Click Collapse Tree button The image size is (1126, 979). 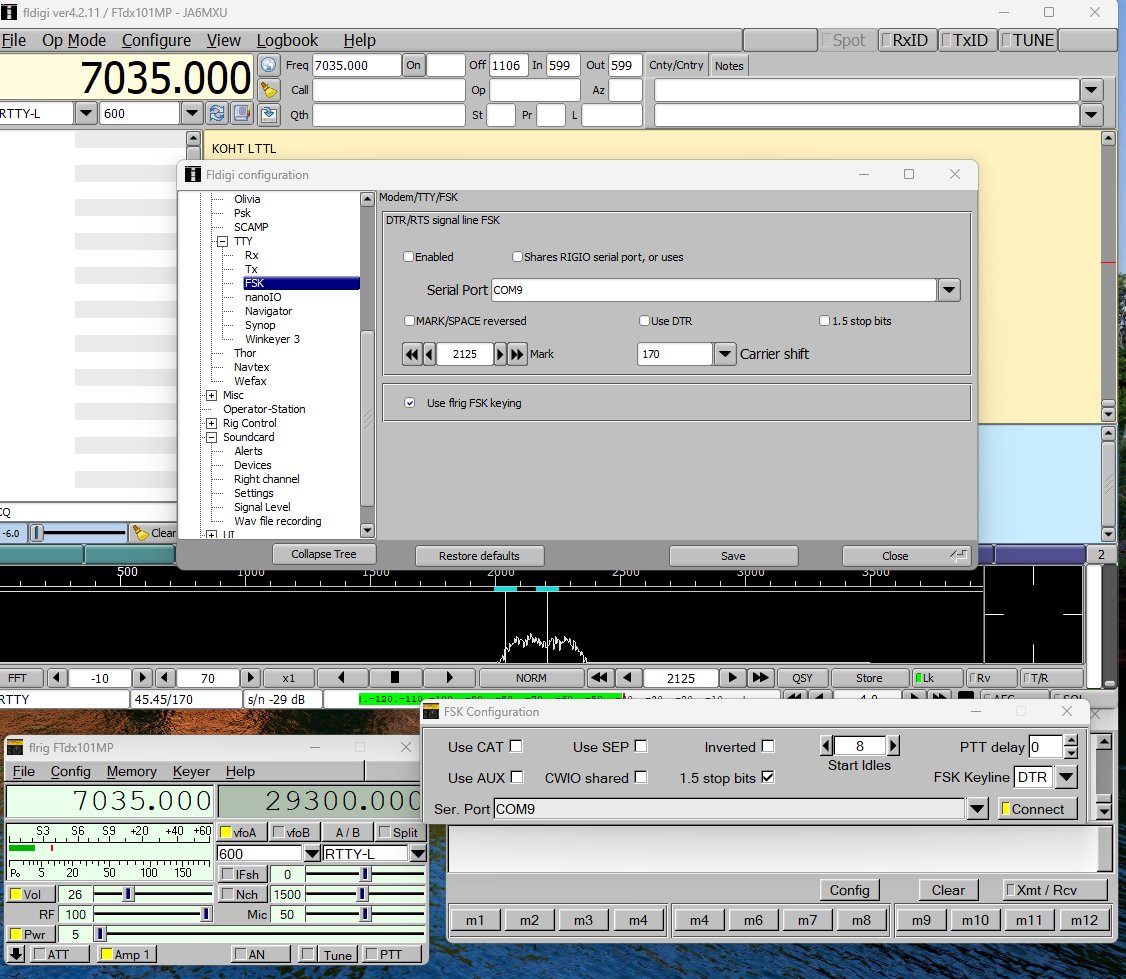[324, 554]
